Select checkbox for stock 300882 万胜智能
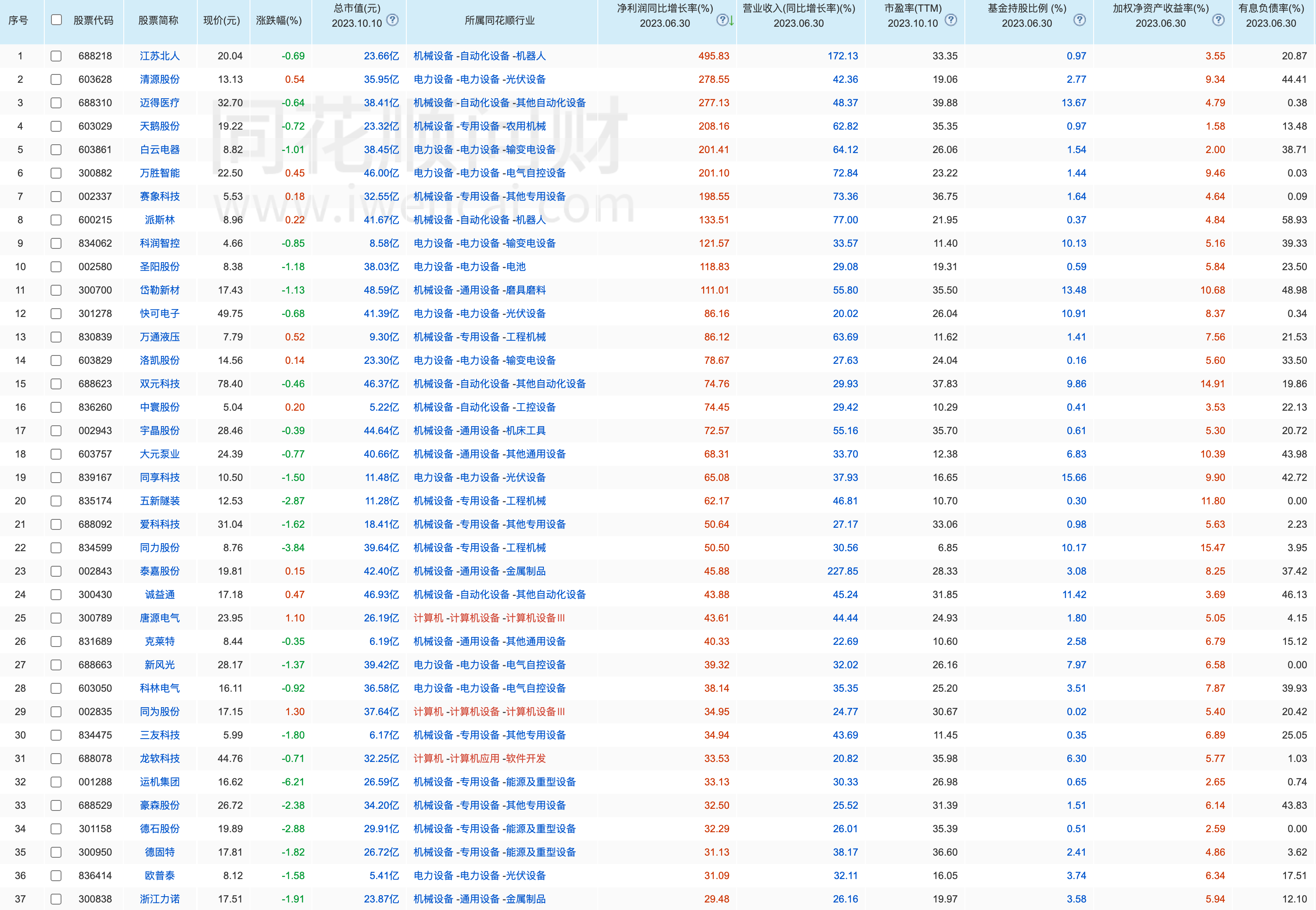 pyautogui.click(x=56, y=173)
